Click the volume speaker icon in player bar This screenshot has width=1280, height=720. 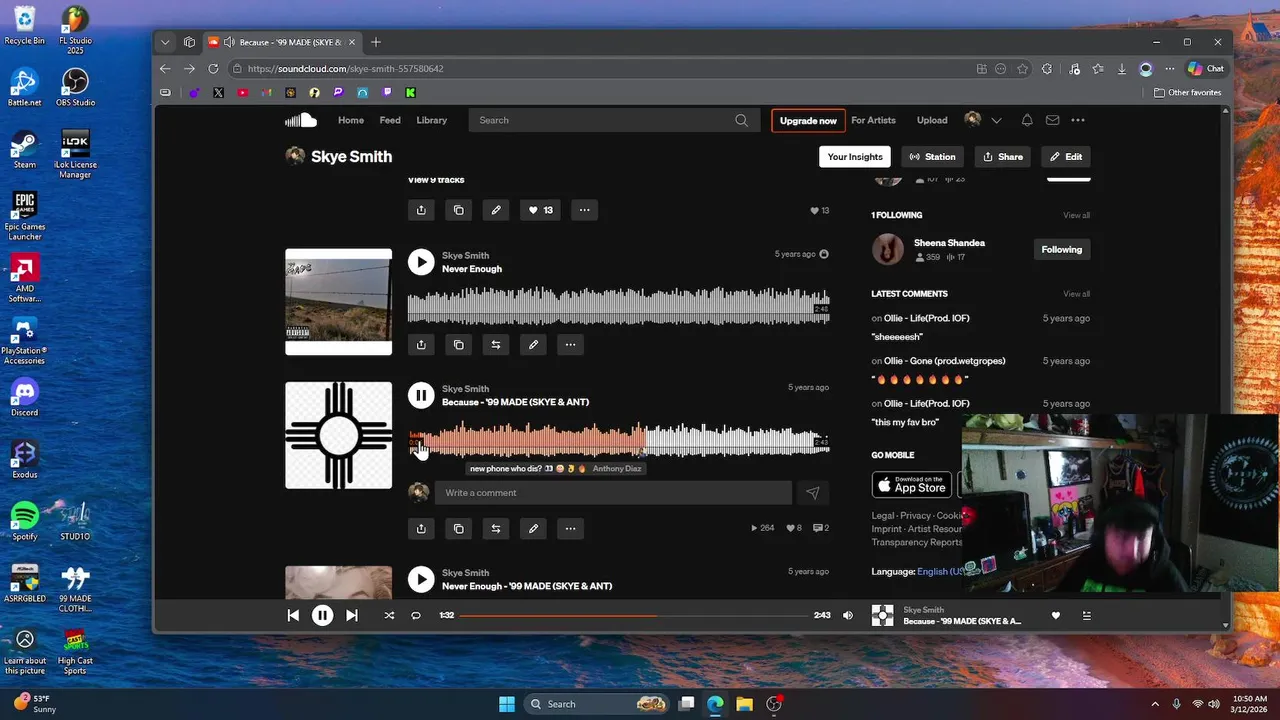click(848, 615)
